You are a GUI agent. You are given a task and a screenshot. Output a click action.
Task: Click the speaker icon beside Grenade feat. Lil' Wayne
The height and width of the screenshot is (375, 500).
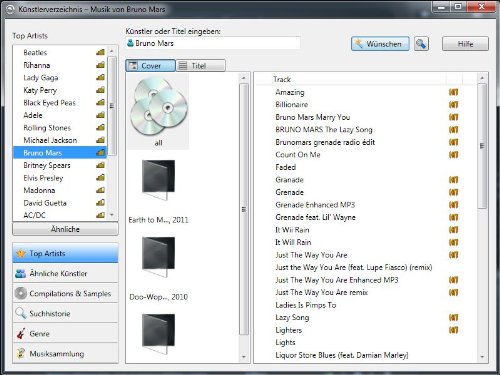click(453, 217)
